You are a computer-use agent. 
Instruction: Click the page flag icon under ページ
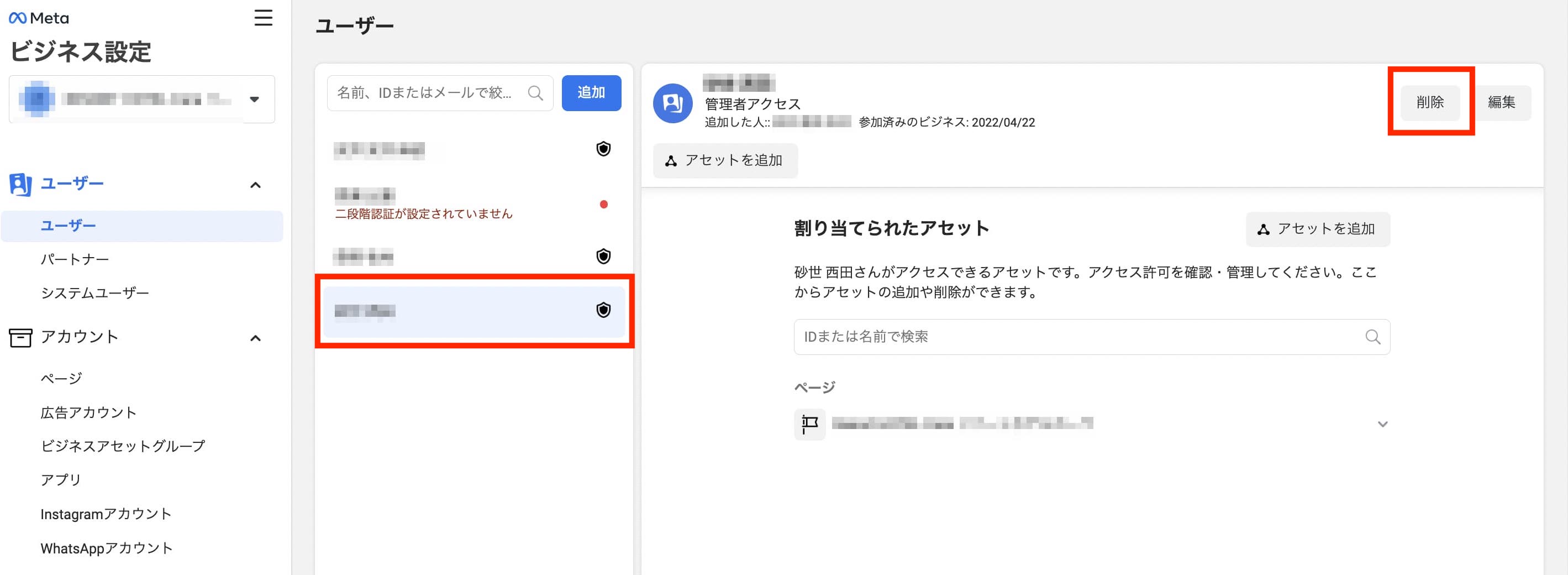(809, 424)
